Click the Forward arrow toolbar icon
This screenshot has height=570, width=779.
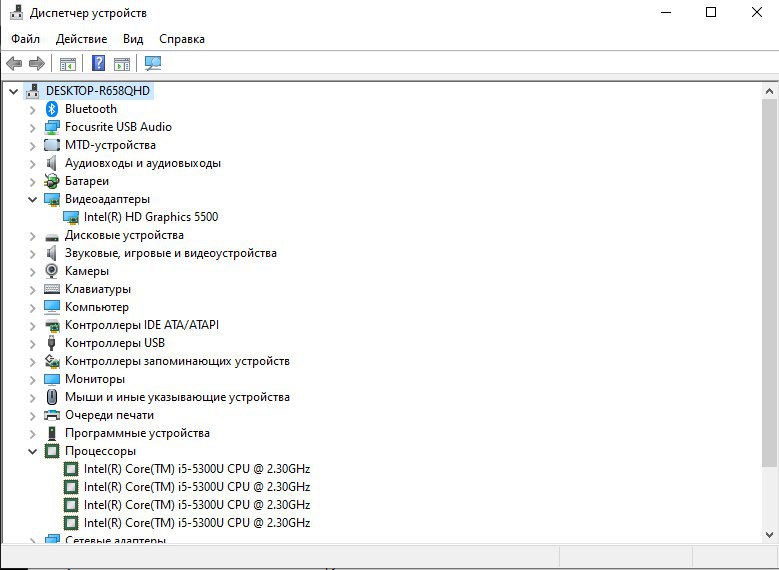pyautogui.click(x=37, y=63)
